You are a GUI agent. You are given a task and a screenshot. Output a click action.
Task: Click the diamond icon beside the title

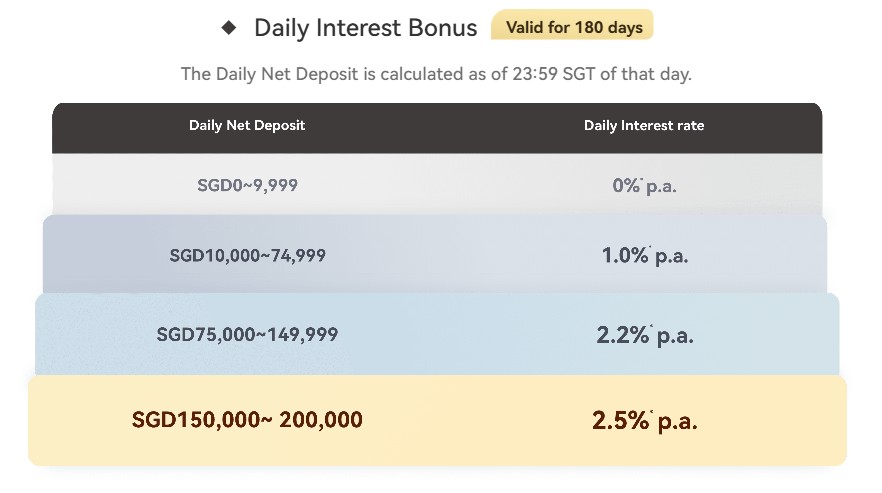(x=229, y=27)
